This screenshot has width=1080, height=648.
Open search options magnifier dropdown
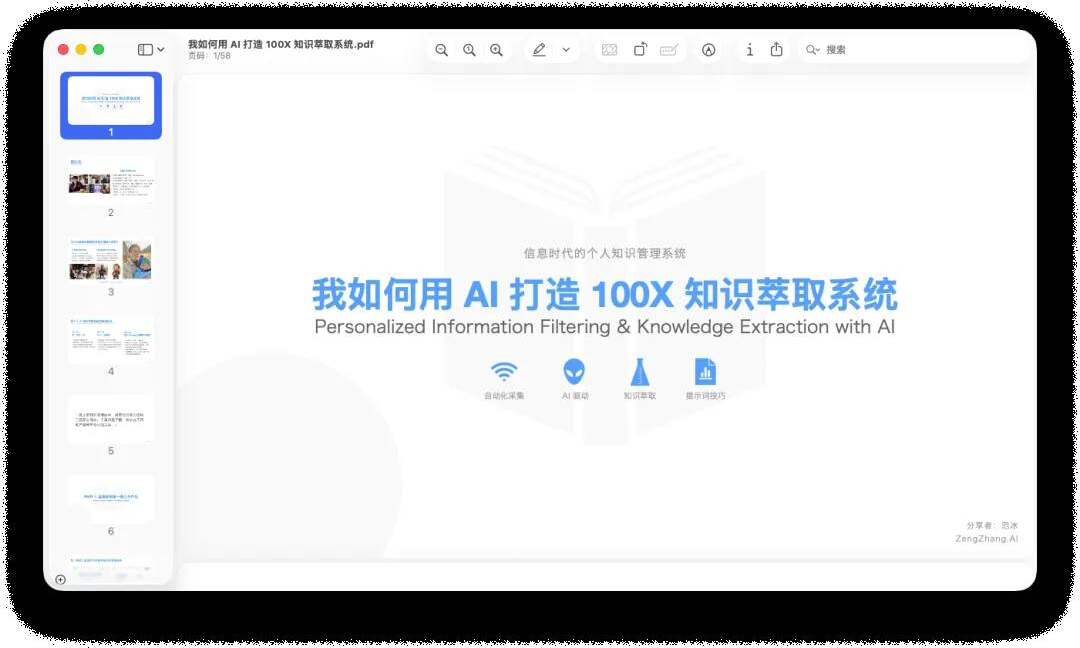point(813,50)
